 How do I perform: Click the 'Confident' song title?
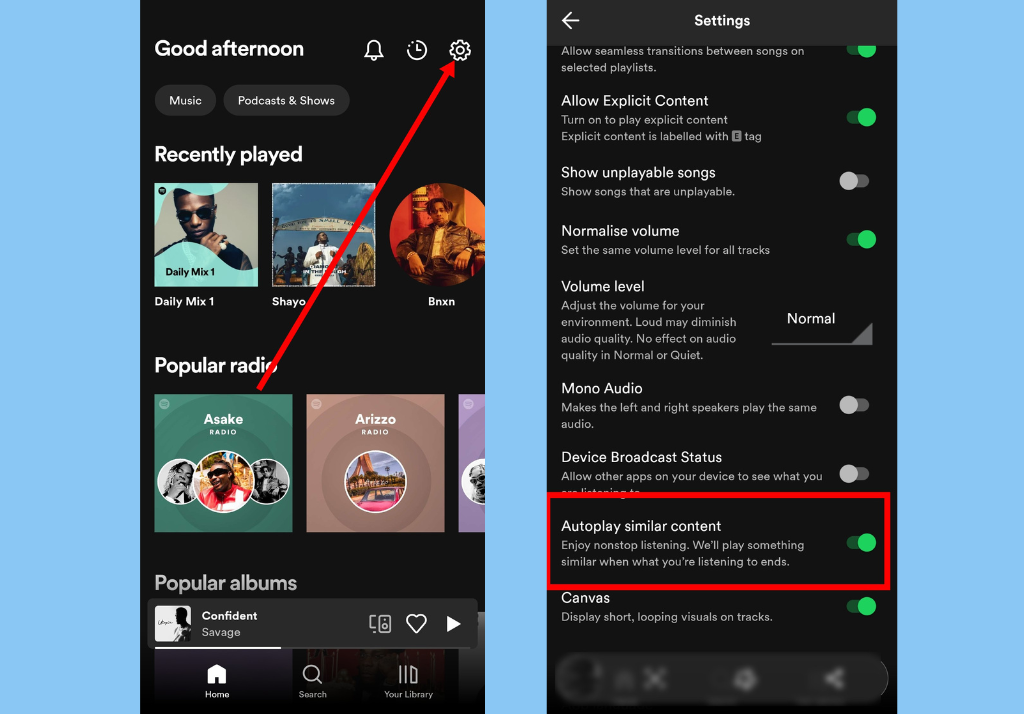229,615
